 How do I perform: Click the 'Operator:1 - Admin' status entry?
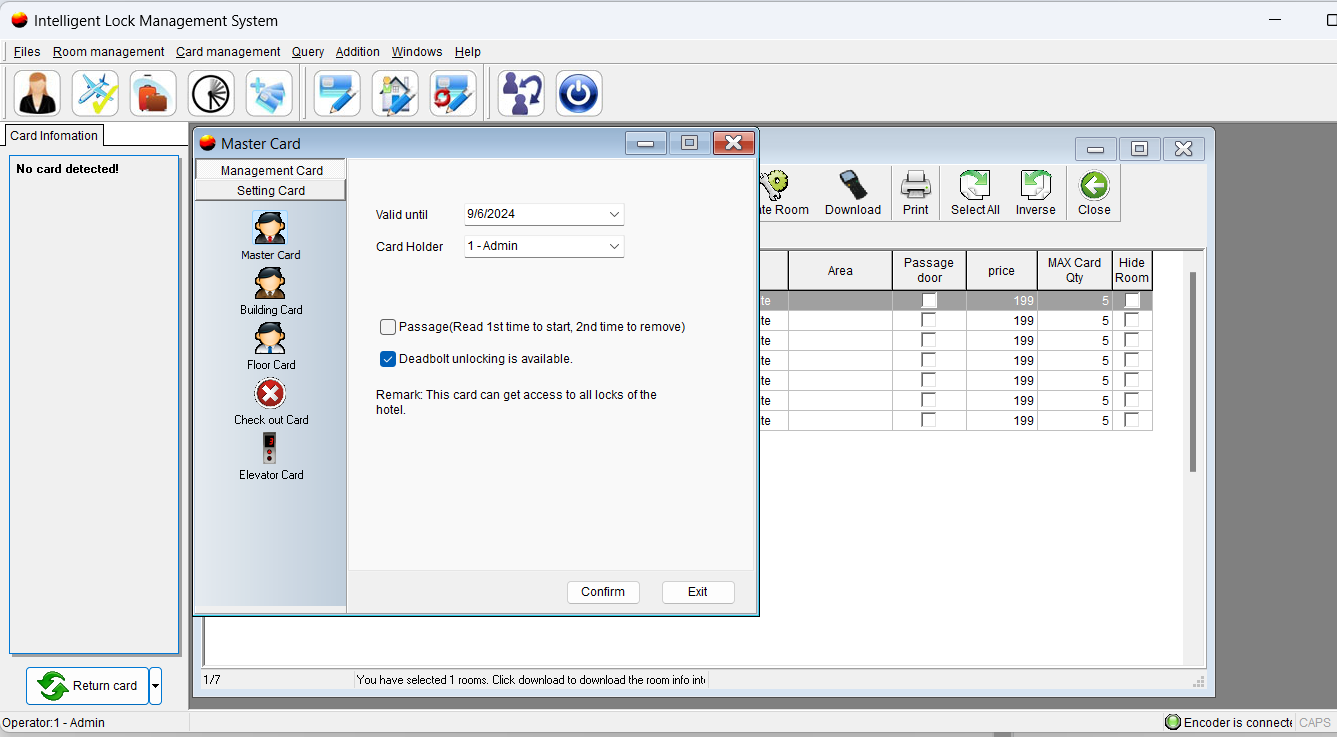[x=53, y=723]
